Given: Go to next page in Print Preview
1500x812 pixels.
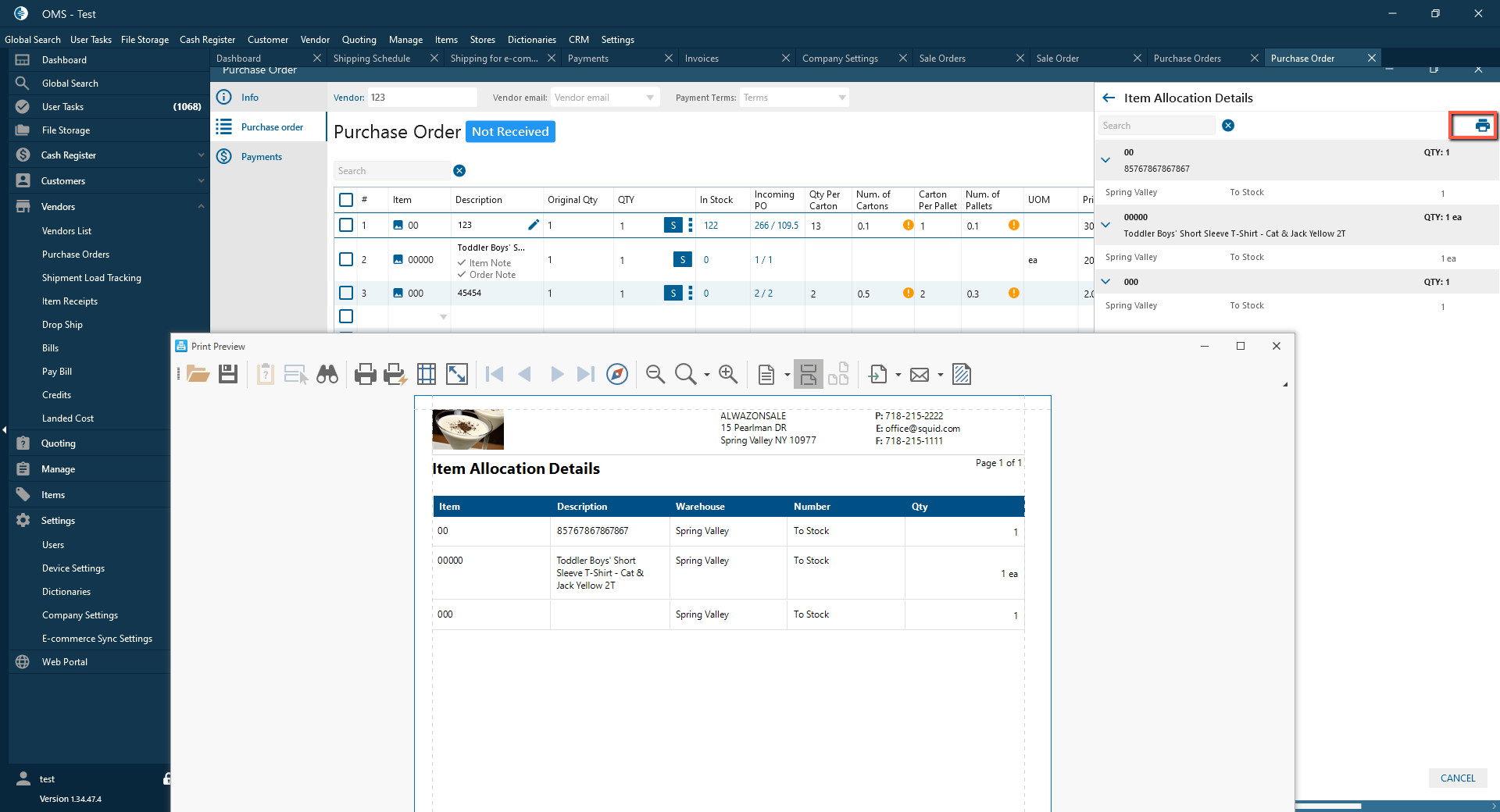Looking at the screenshot, I should point(556,375).
